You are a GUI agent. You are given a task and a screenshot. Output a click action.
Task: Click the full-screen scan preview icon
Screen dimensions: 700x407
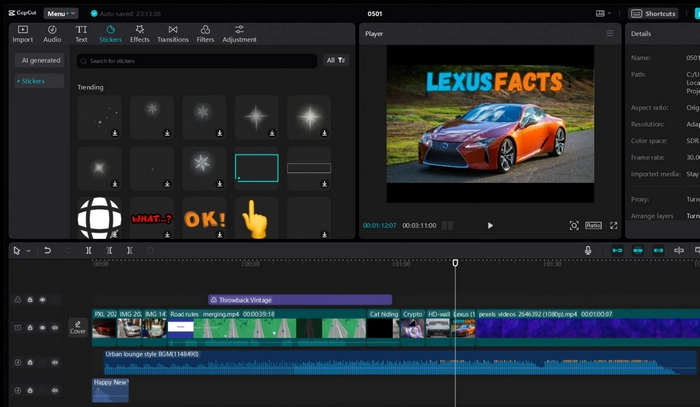574,225
